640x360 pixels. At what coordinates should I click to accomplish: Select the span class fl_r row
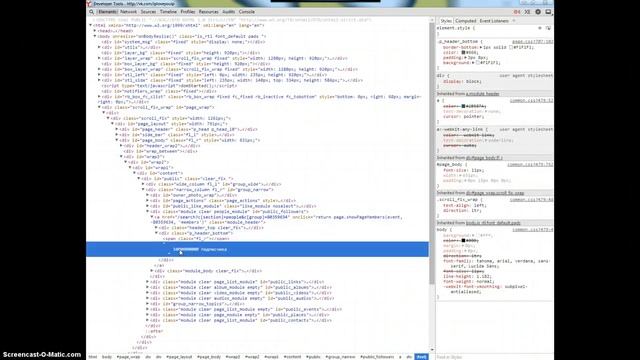(x=196, y=238)
